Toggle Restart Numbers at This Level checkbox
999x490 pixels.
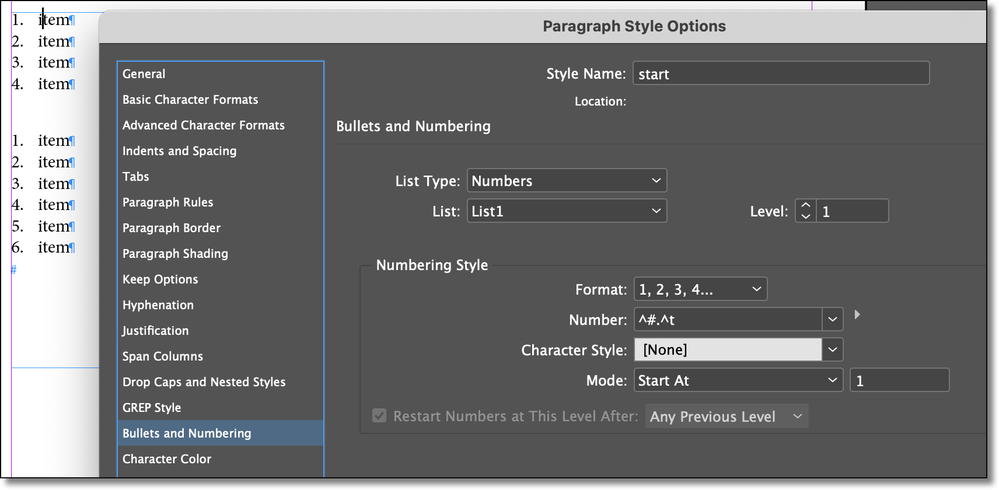pos(379,416)
